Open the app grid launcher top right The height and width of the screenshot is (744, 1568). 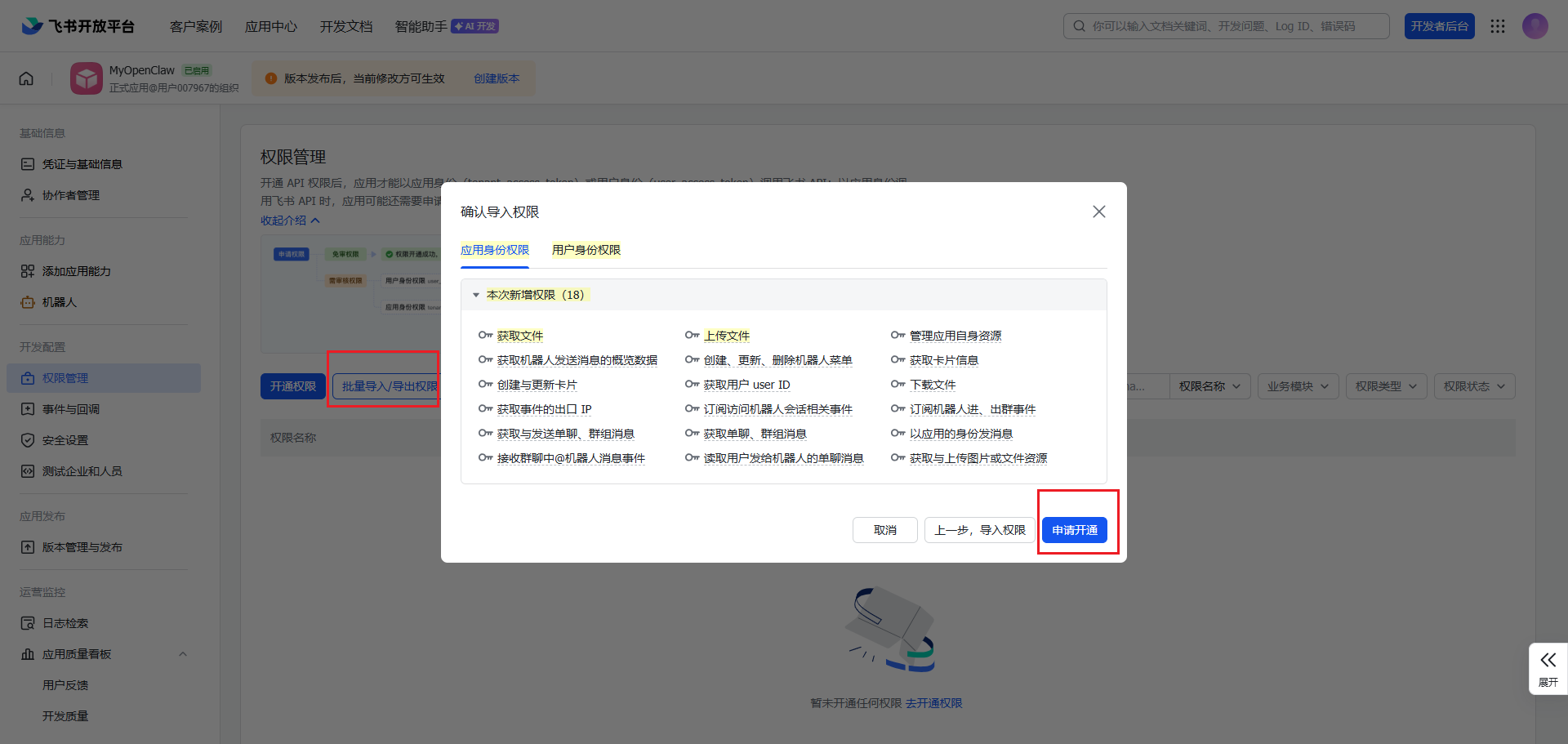pyautogui.click(x=1498, y=25)
